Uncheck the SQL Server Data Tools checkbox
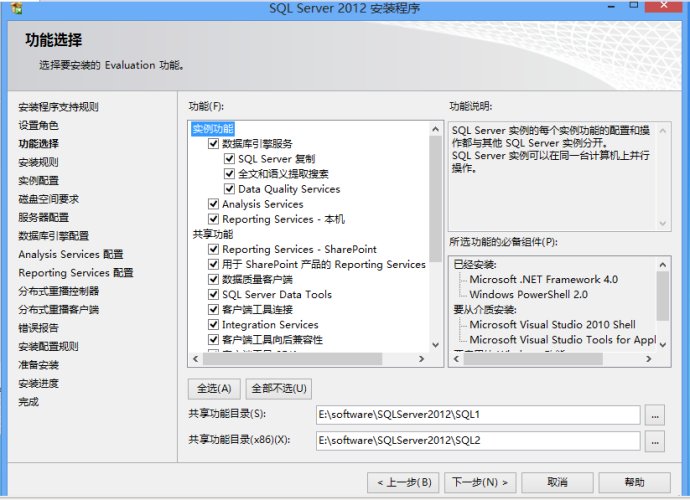The image size is (690, 500). coord(213,295)
